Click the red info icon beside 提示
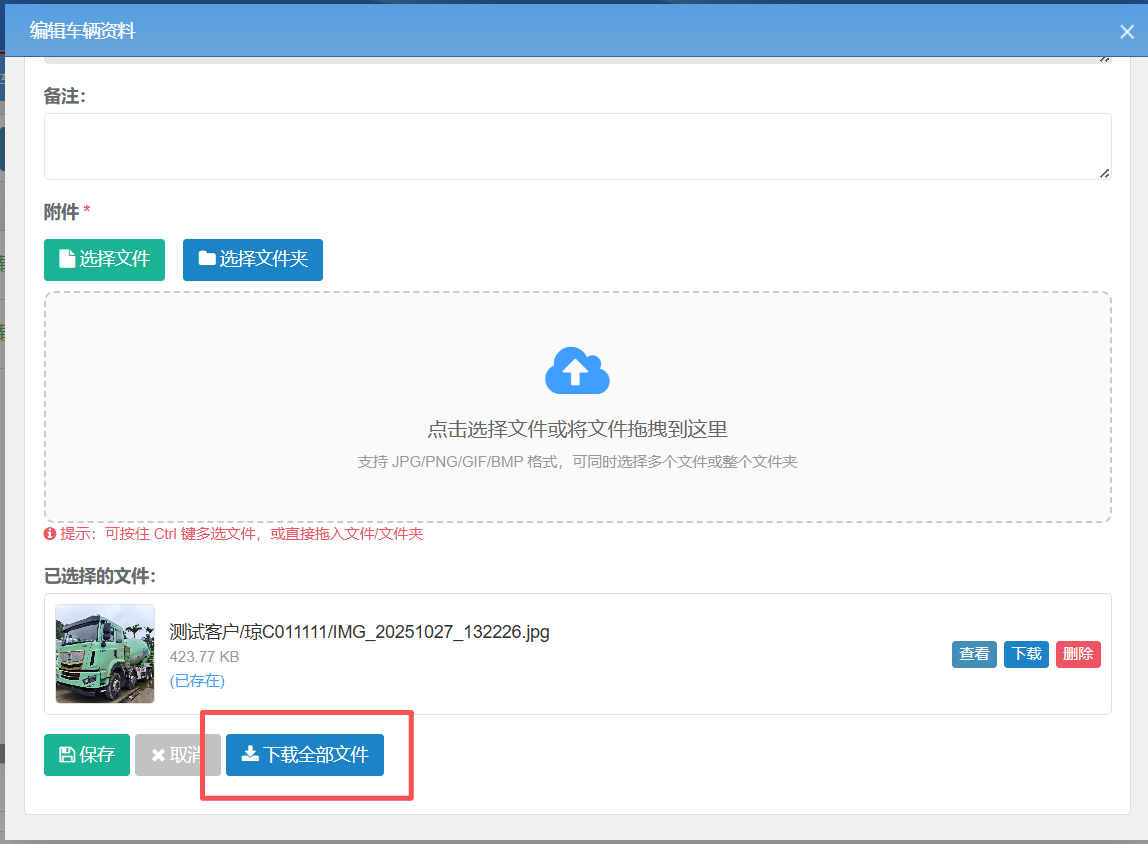 50,534
